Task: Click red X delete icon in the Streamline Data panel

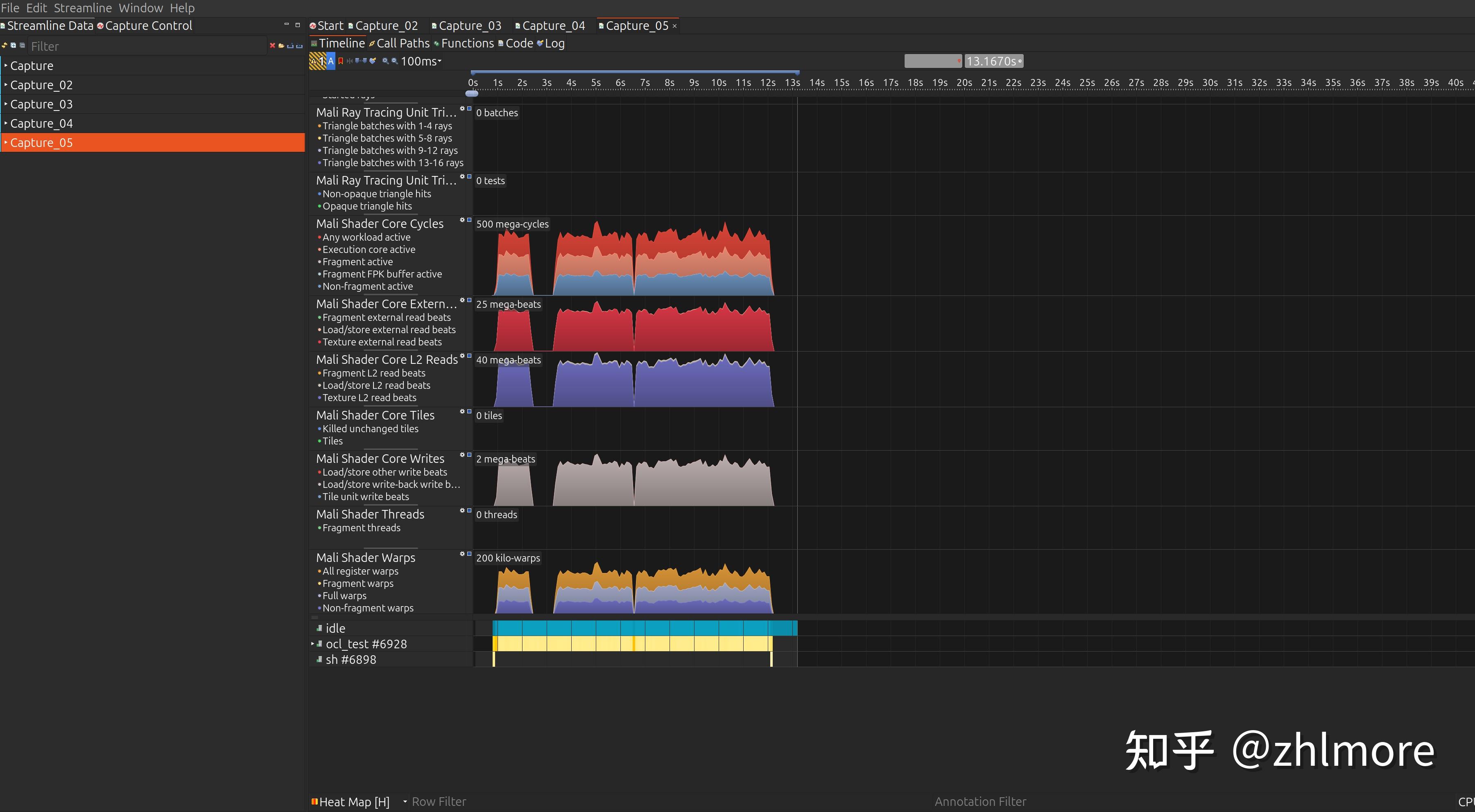Action: coord(273,46)
